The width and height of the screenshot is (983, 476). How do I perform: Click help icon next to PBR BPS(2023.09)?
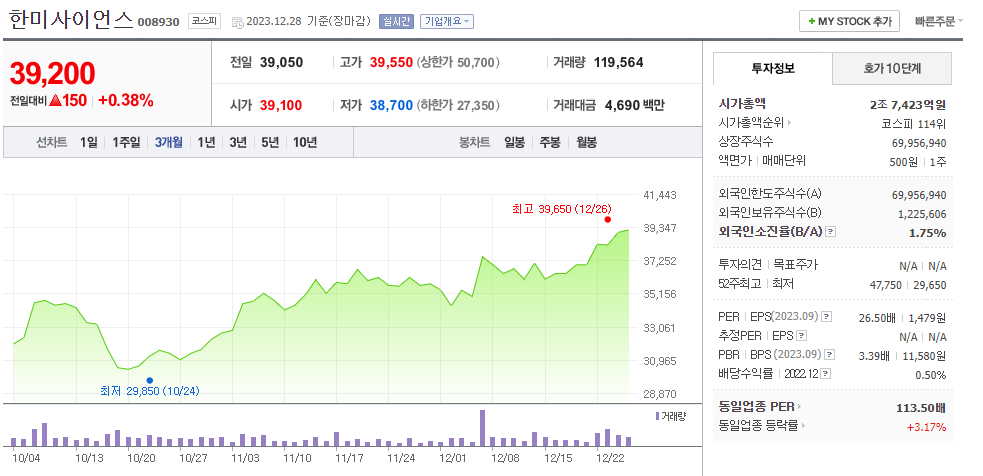[x=829, y=355]
